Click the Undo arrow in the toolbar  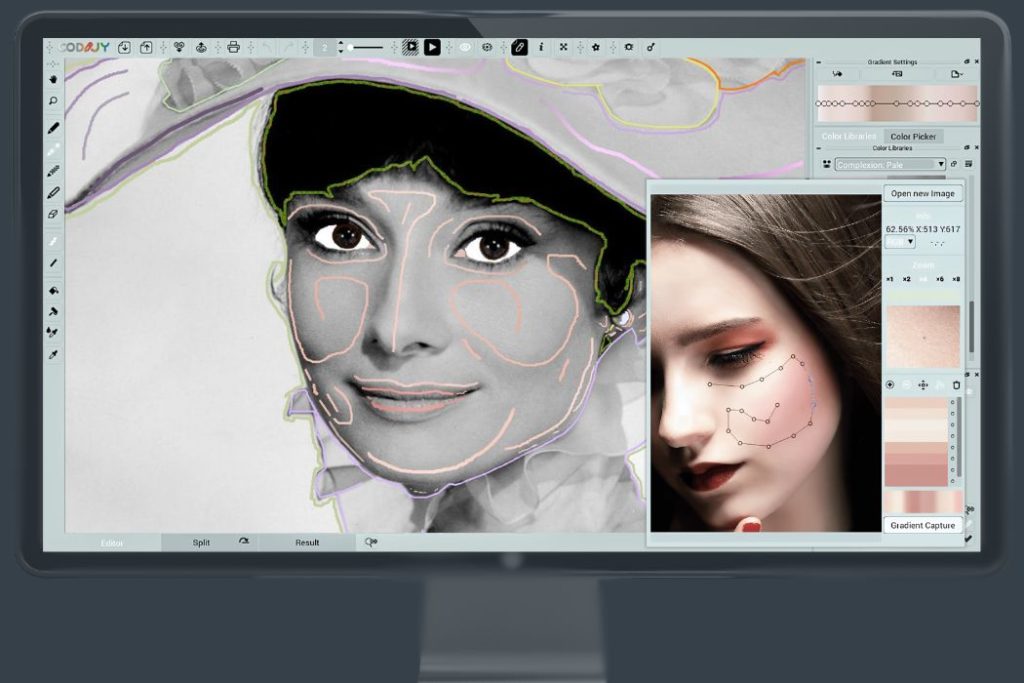click(265, 47)
